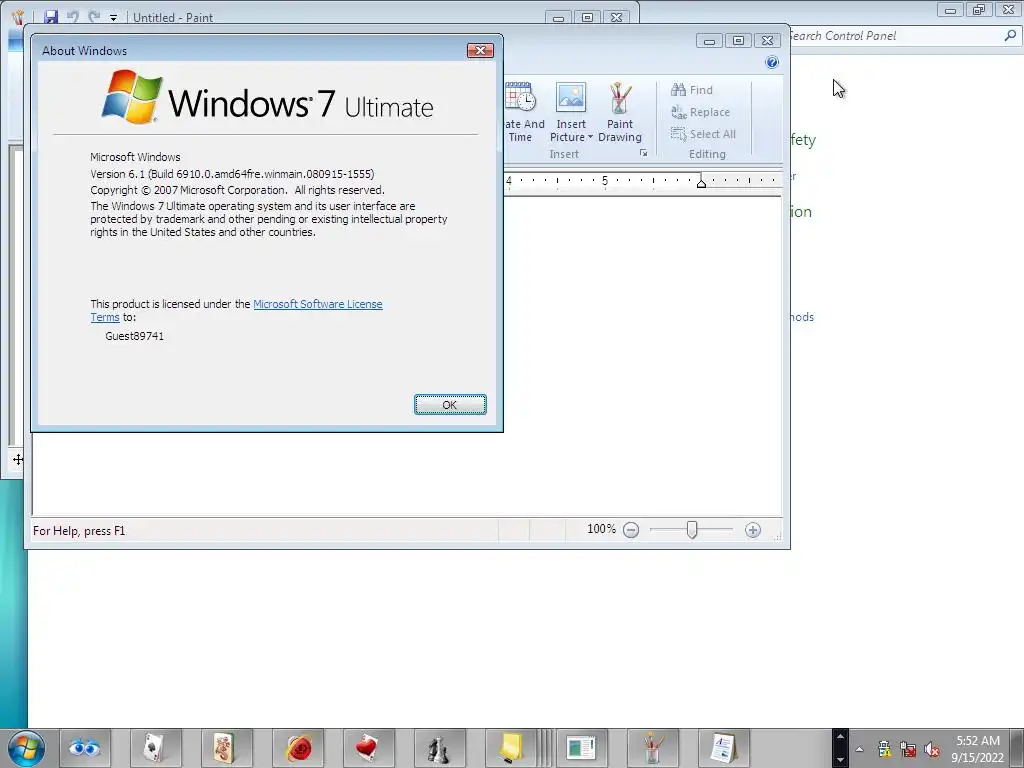Open the Terms link in About Windows
The image size is (1024, 768).
coord(104,317)
